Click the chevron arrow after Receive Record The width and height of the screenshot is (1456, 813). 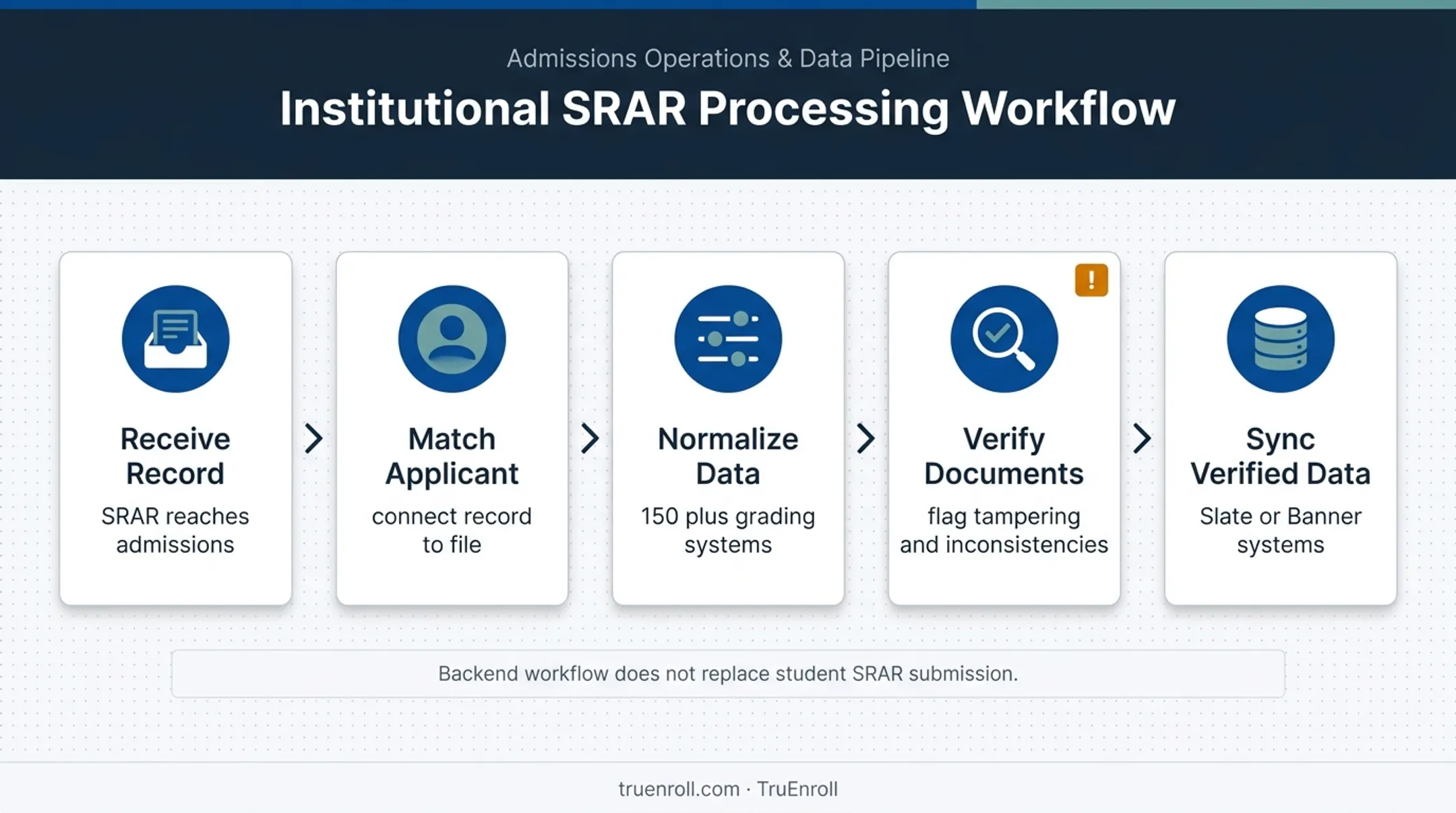[x=313, y=438]
